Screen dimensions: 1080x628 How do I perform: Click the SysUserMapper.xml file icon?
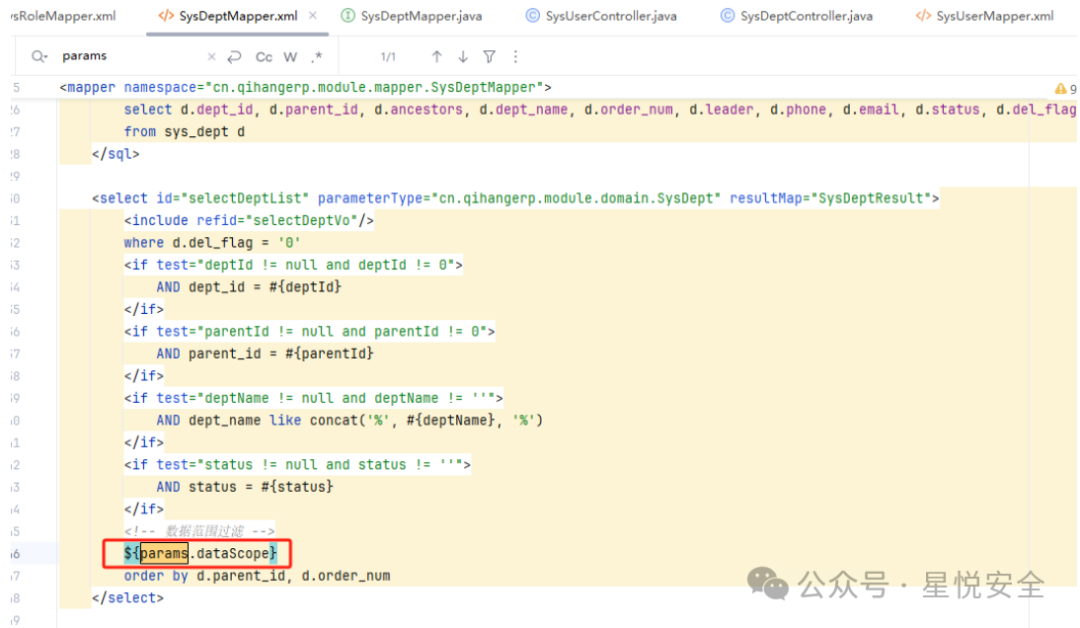tap(923, 15)
